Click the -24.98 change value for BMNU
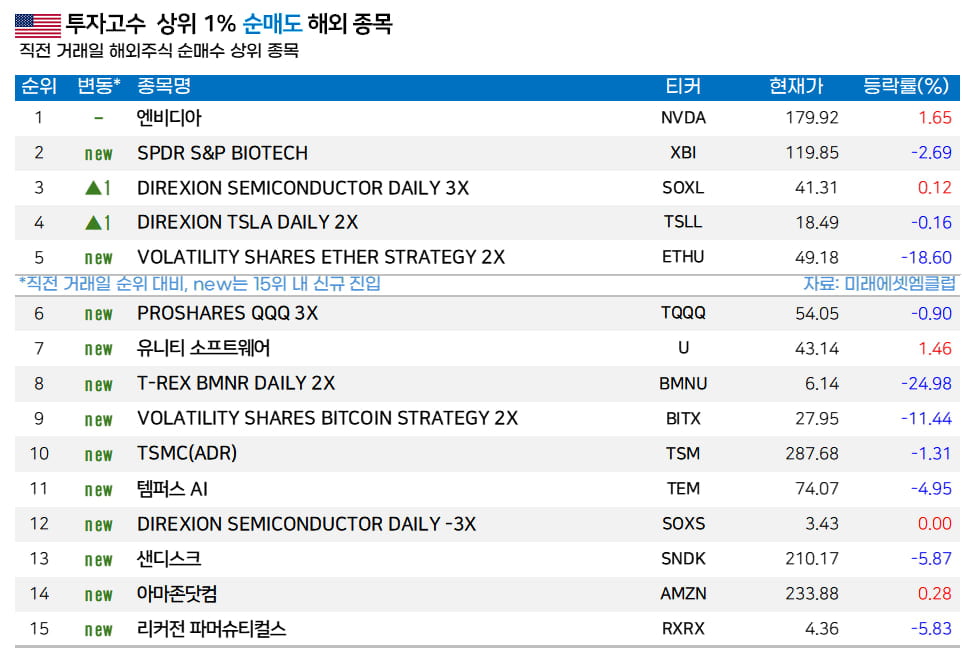This screenshot has height=649, width=962. [924, 384]
